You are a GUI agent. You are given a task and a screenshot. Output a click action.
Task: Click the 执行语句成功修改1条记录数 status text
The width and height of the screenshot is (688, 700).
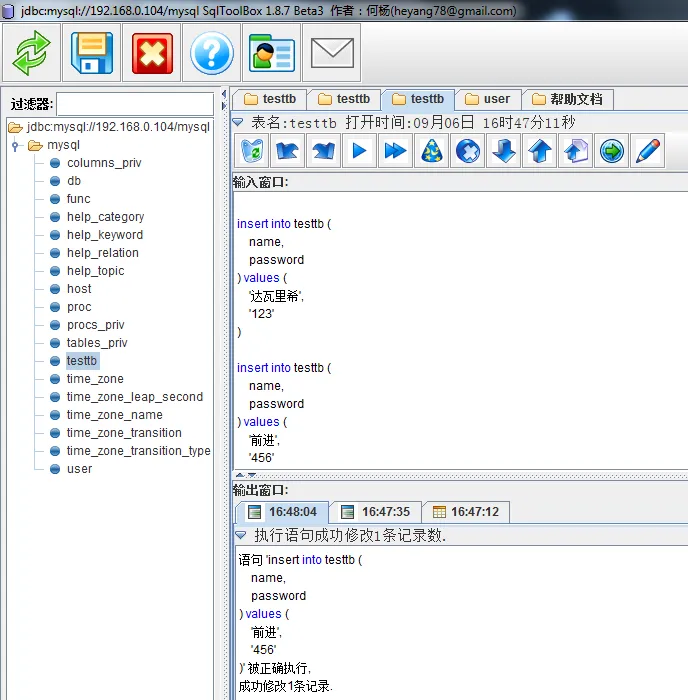click(350, 535)
